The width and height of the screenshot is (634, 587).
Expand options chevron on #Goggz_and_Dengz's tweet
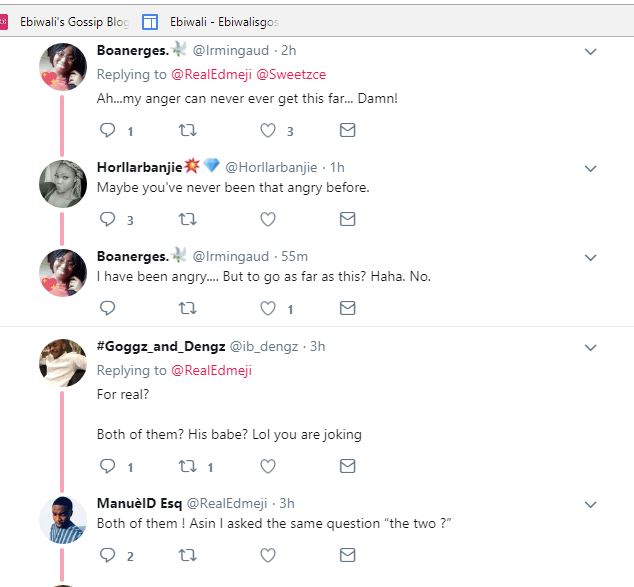pyautogui.click(x=591, y=348)
